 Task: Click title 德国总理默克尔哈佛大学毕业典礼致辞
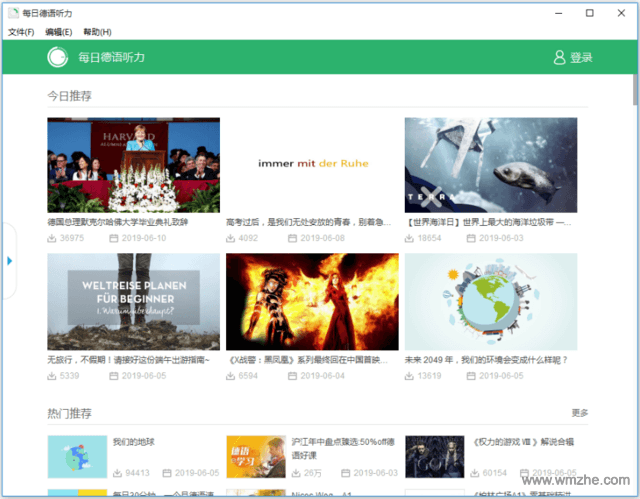[118, 222]
